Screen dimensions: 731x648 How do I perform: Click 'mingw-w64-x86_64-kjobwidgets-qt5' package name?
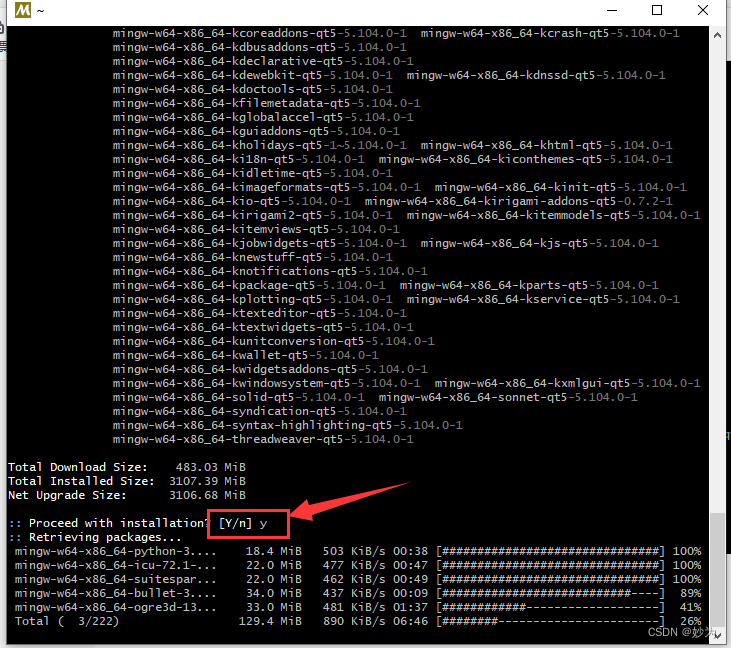point(224,243)
